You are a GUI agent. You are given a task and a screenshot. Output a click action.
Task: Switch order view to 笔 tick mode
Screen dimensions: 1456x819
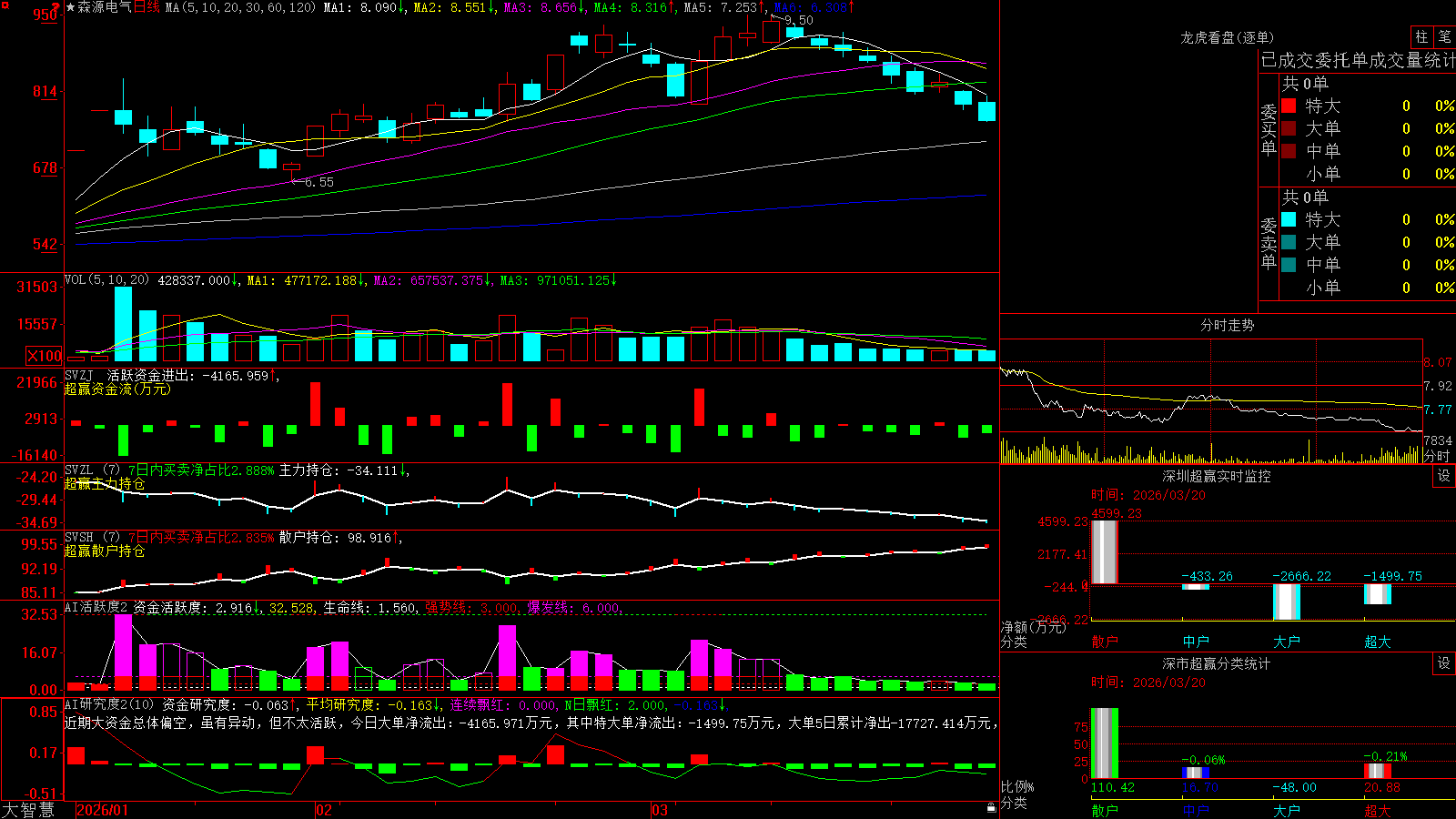pos(1444,37)
